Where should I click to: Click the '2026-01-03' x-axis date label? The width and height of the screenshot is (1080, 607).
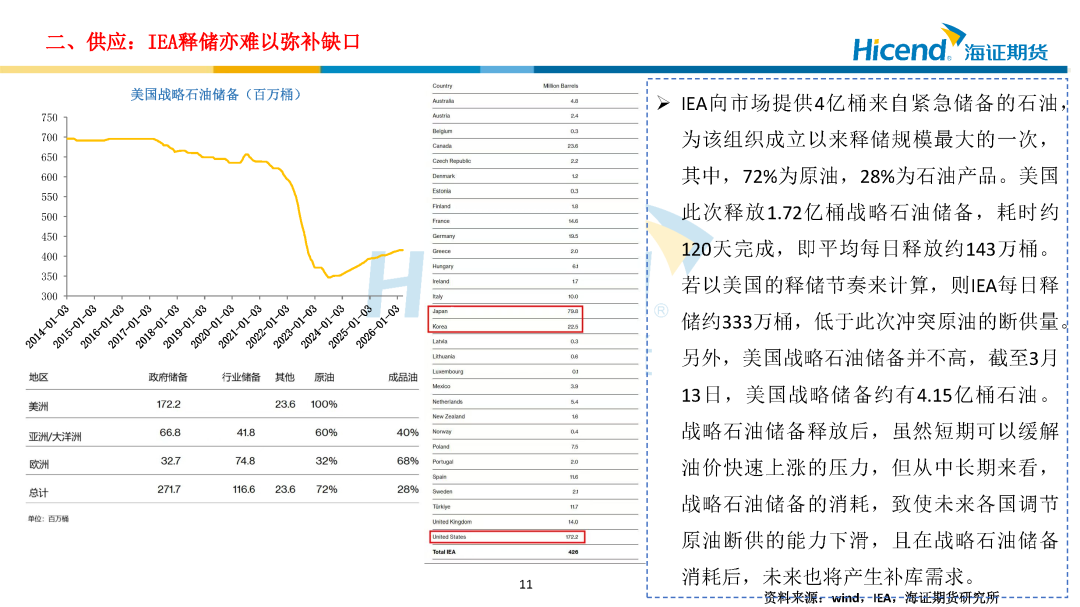coord(378,327)
